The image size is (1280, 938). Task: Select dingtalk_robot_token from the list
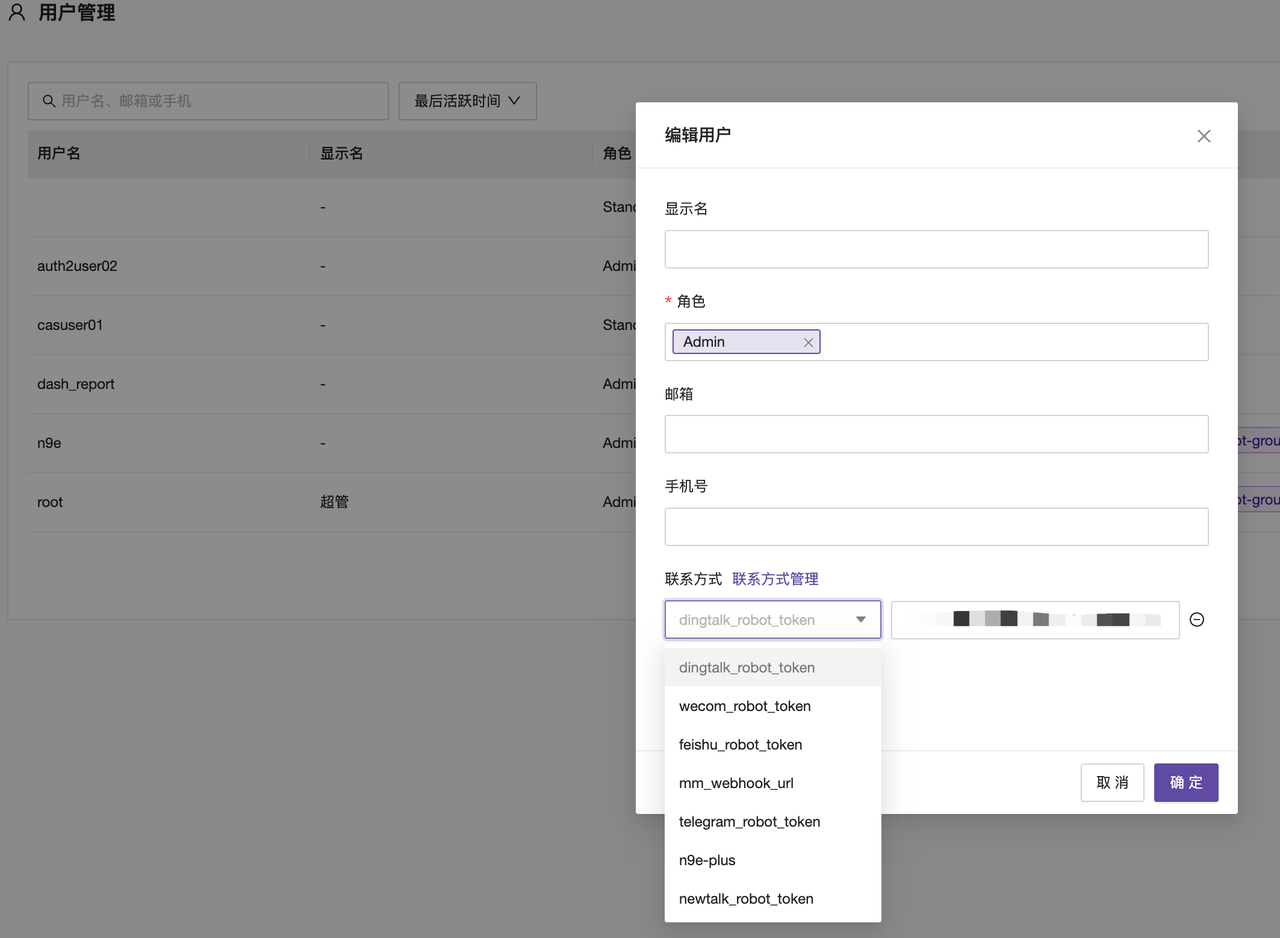pos(772,668)
